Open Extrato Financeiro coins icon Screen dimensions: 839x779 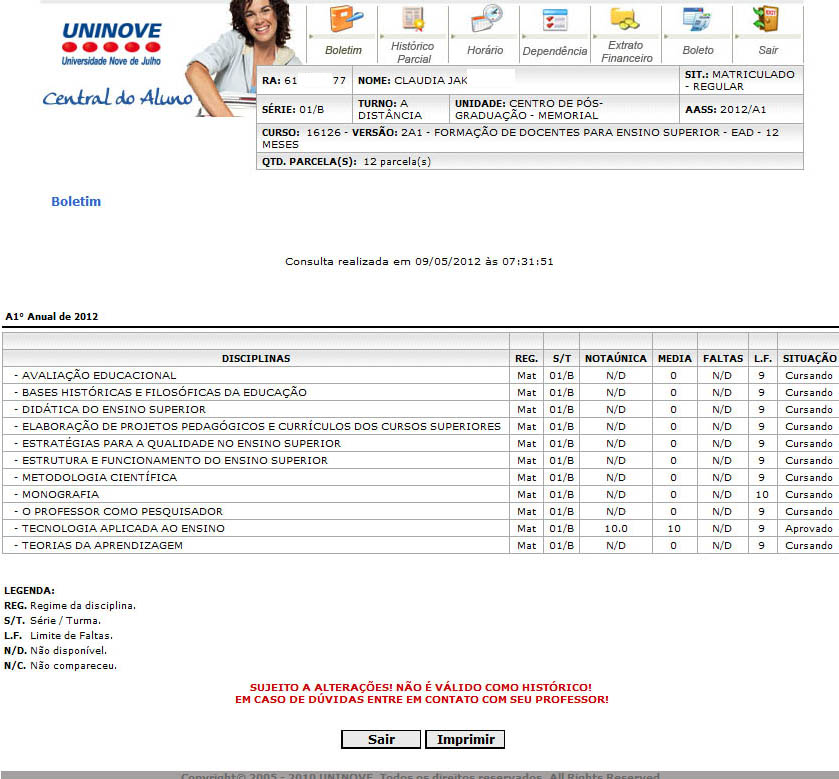(625, 18)
